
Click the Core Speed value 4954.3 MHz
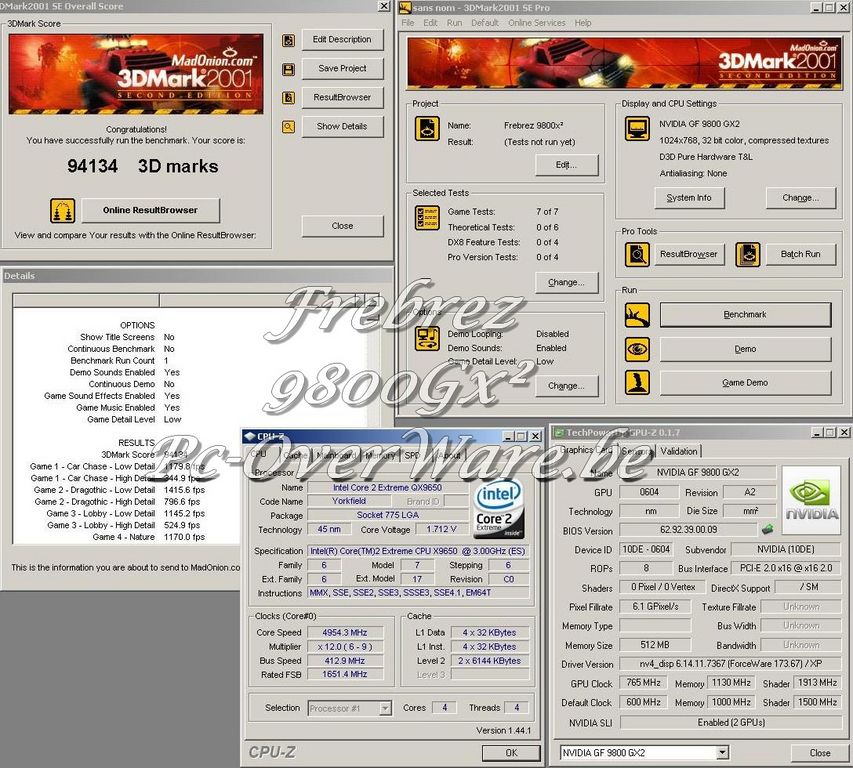pyautogui.click(x=345, y=633)
